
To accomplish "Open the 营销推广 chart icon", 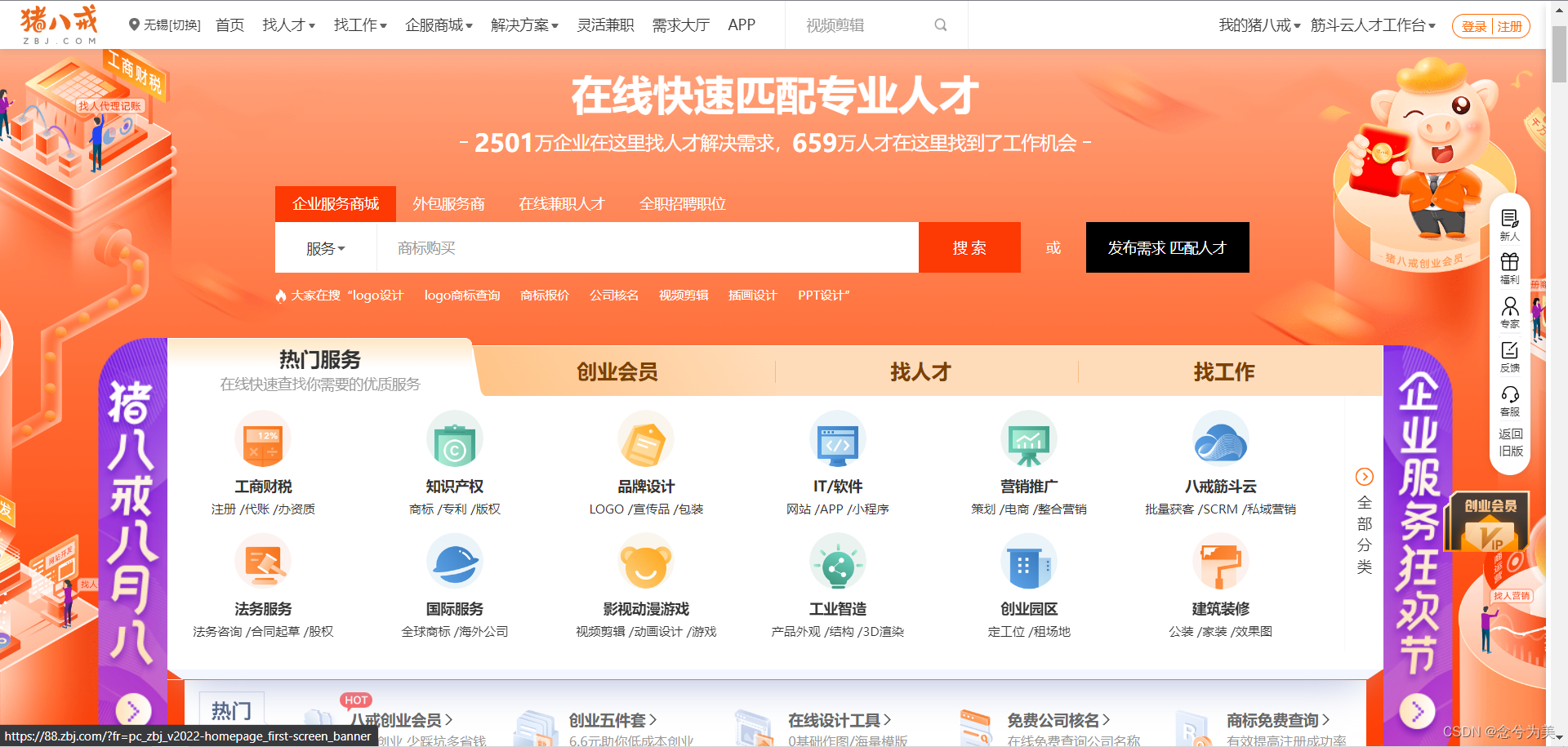I will click(x=1029, y=439).
